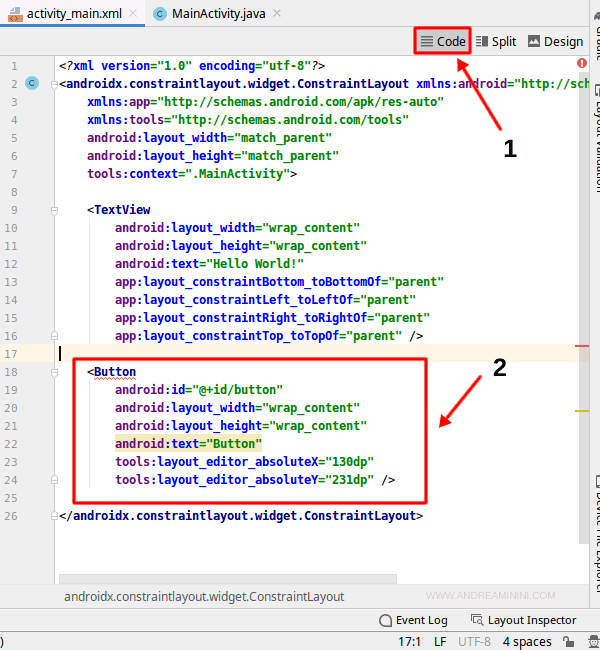Click the fold end marker on line 16
The image size is (600, 650).
(x=54, y=335)
